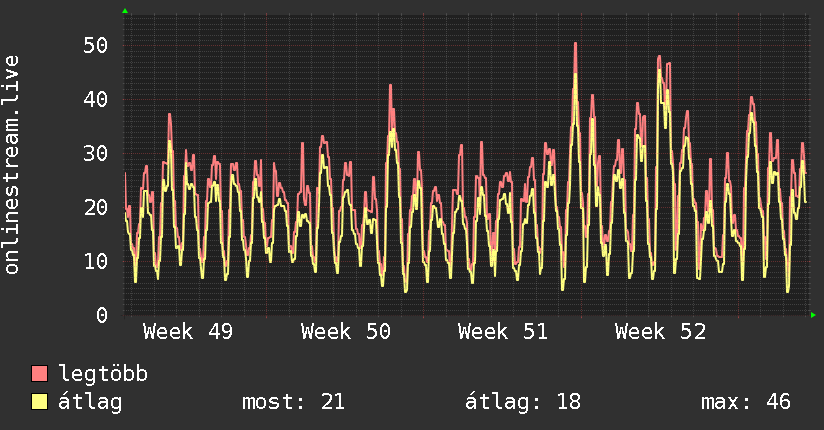Click the 10 y-axis value label
The image size is (824, 430).
tap(95, 261)
